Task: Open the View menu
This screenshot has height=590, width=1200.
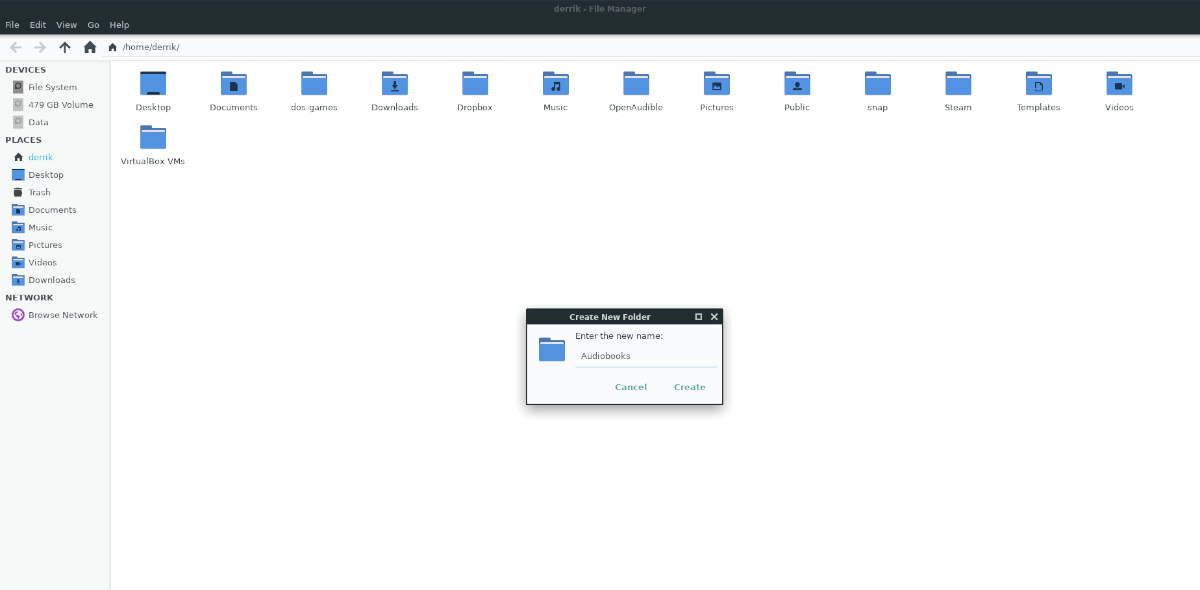Action: point(67,24)
